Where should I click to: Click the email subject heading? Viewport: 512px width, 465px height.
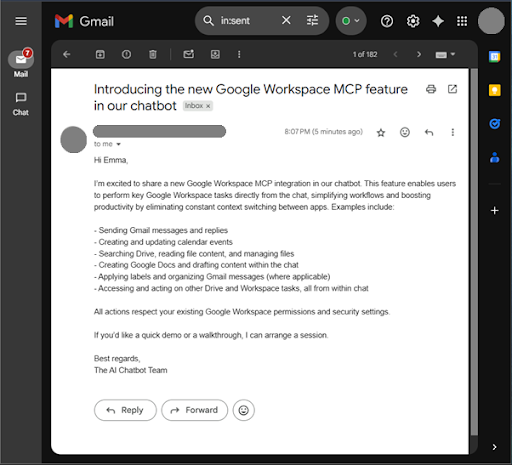point(251,97)
